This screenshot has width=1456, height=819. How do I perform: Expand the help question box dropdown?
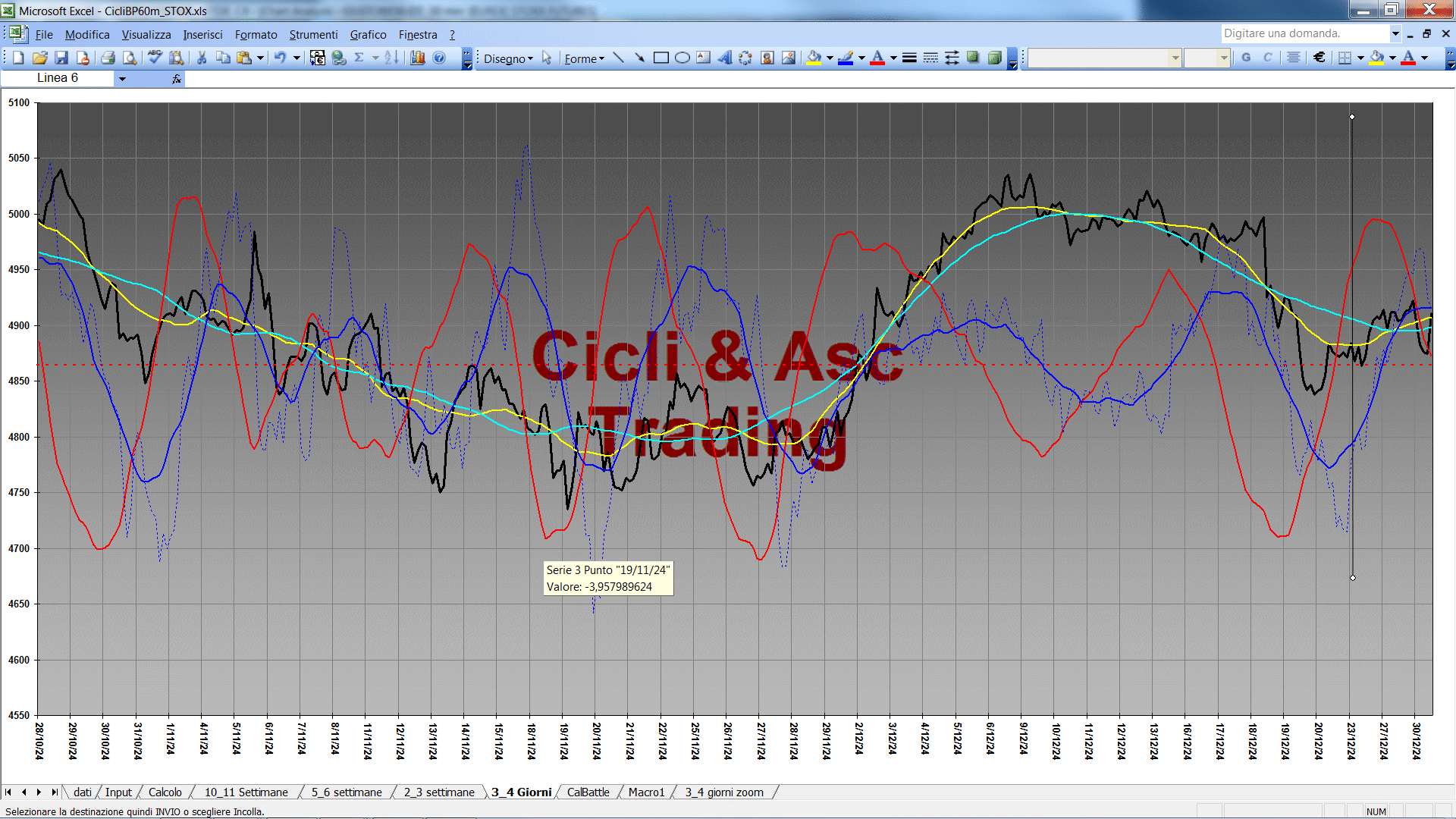point(1395,33)
